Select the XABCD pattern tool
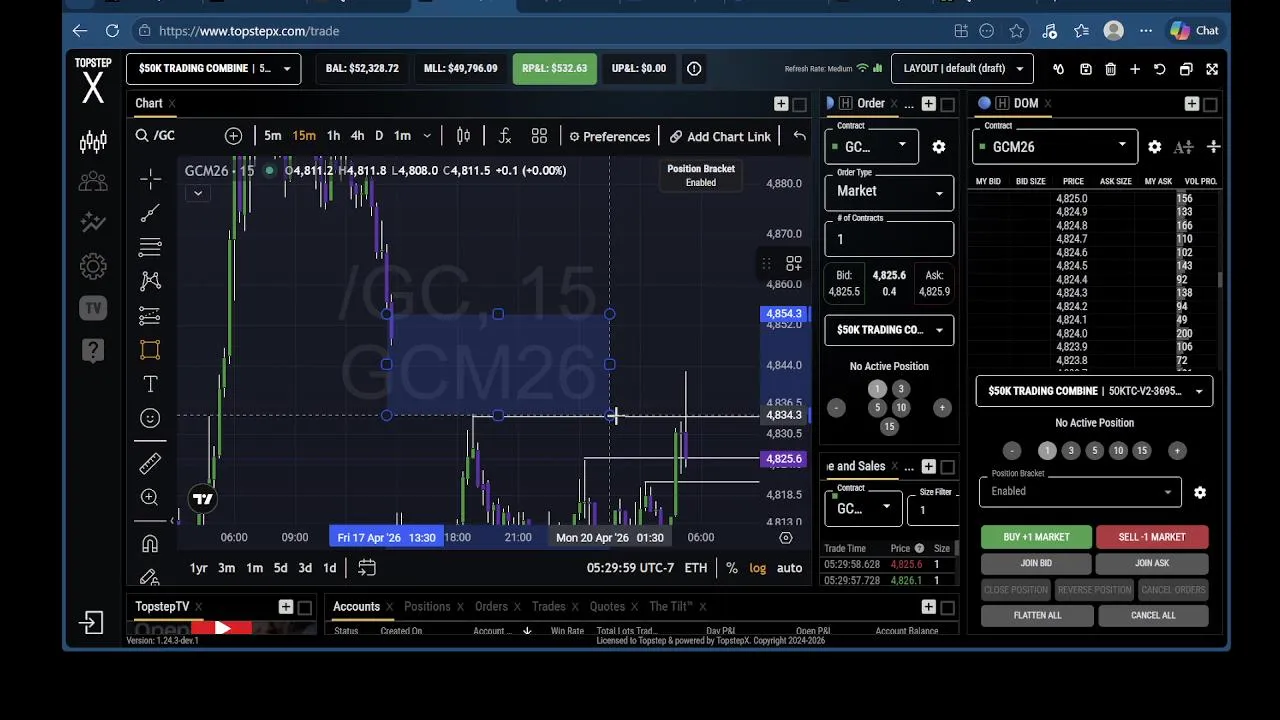Screen dimensions: 1280x720 [150, 281]
